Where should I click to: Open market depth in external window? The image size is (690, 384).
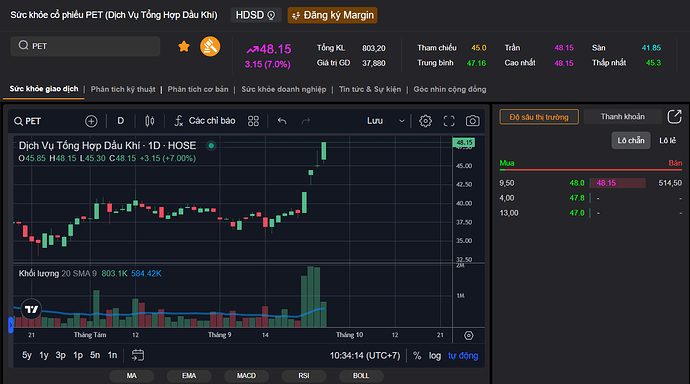tap(675, 117)
